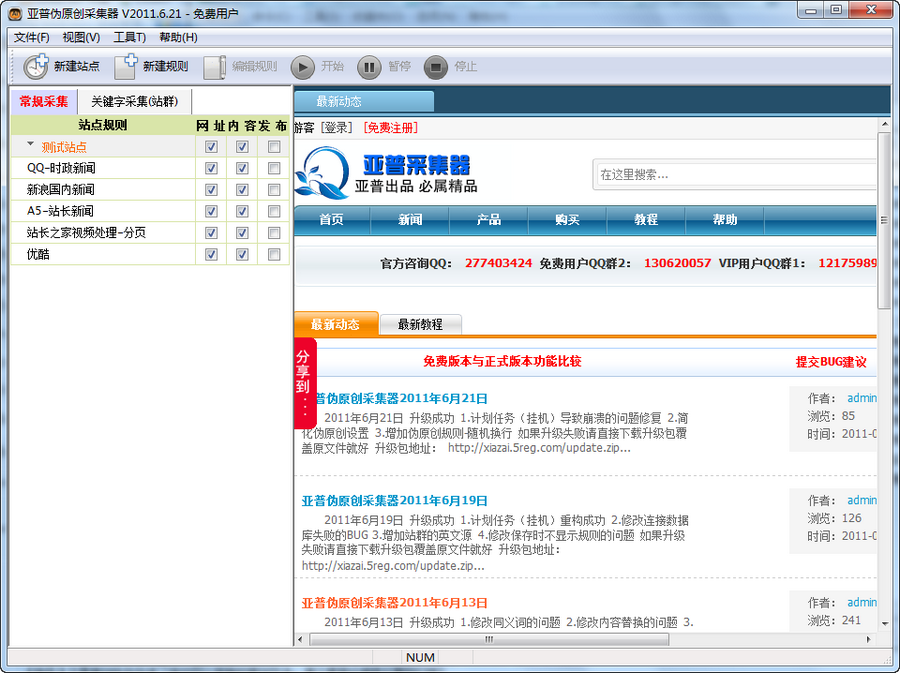Open the 文件(F) menu
Image resolution: width=900 pixels, height=673 pixels.
[x=31, y=37]
